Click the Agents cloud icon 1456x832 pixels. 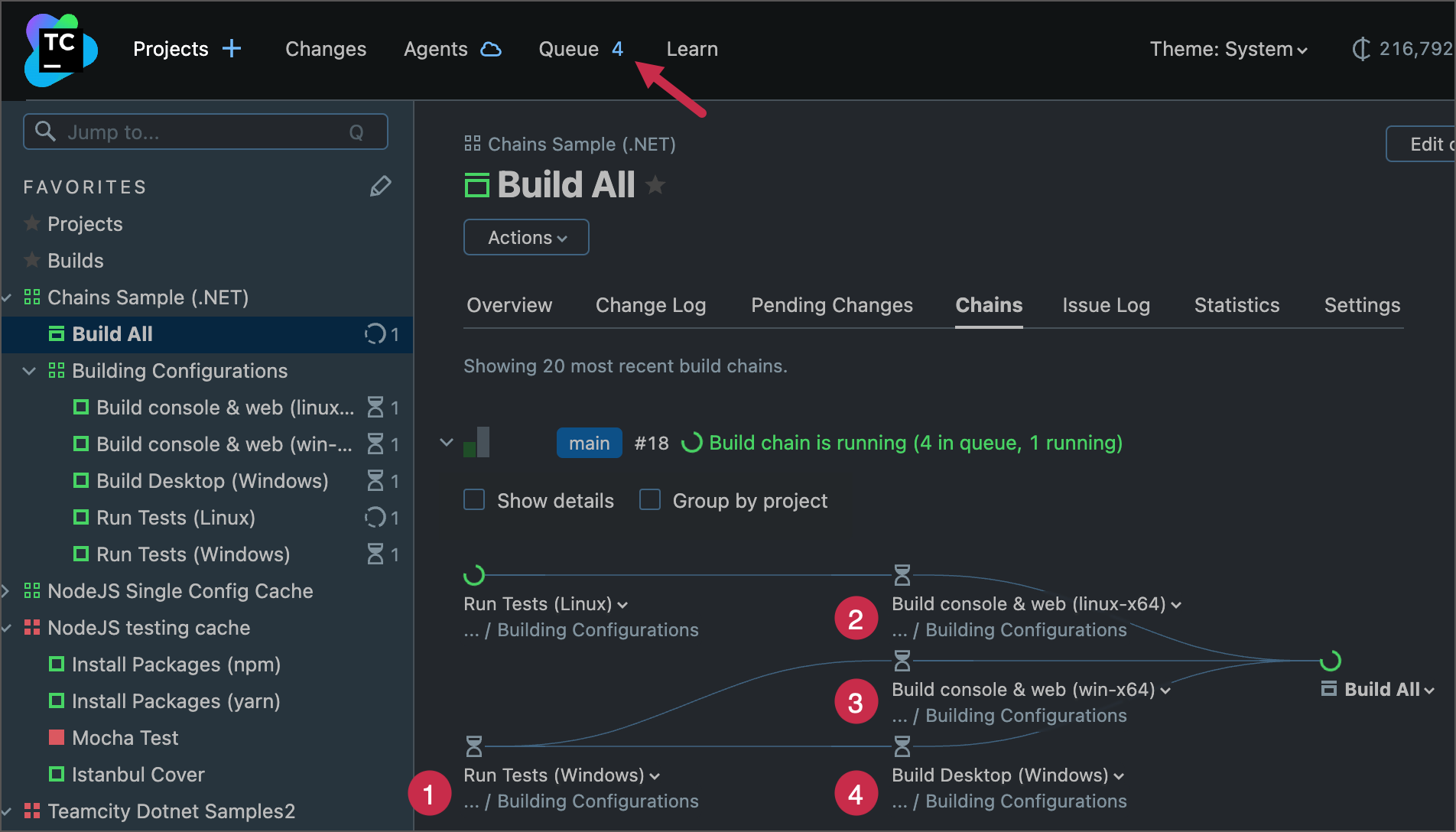click(489, 49)
